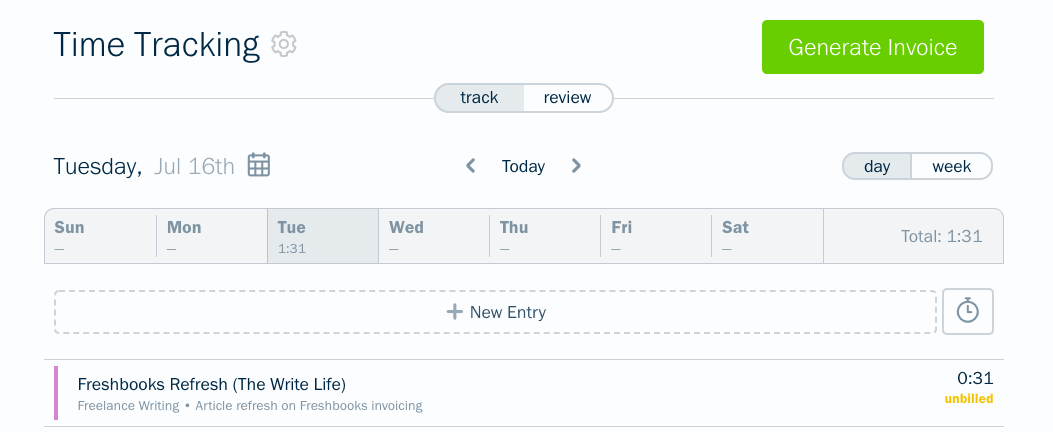The height and width of the screenshot is (432, 1053).
Task: Select Fri in the week bar
Action: tap(656, 236)
